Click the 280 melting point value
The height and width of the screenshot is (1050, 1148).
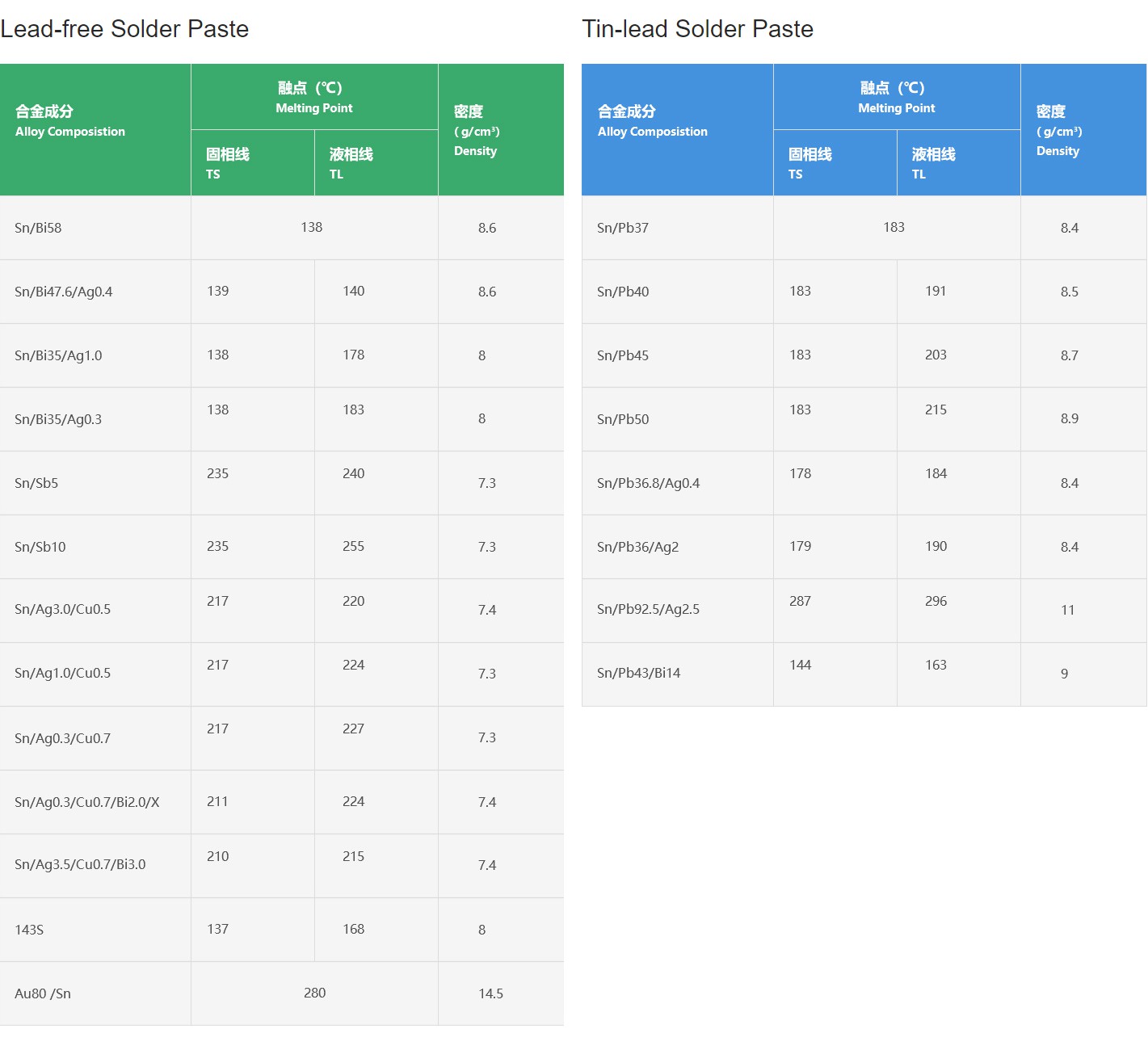click(314, 993)
